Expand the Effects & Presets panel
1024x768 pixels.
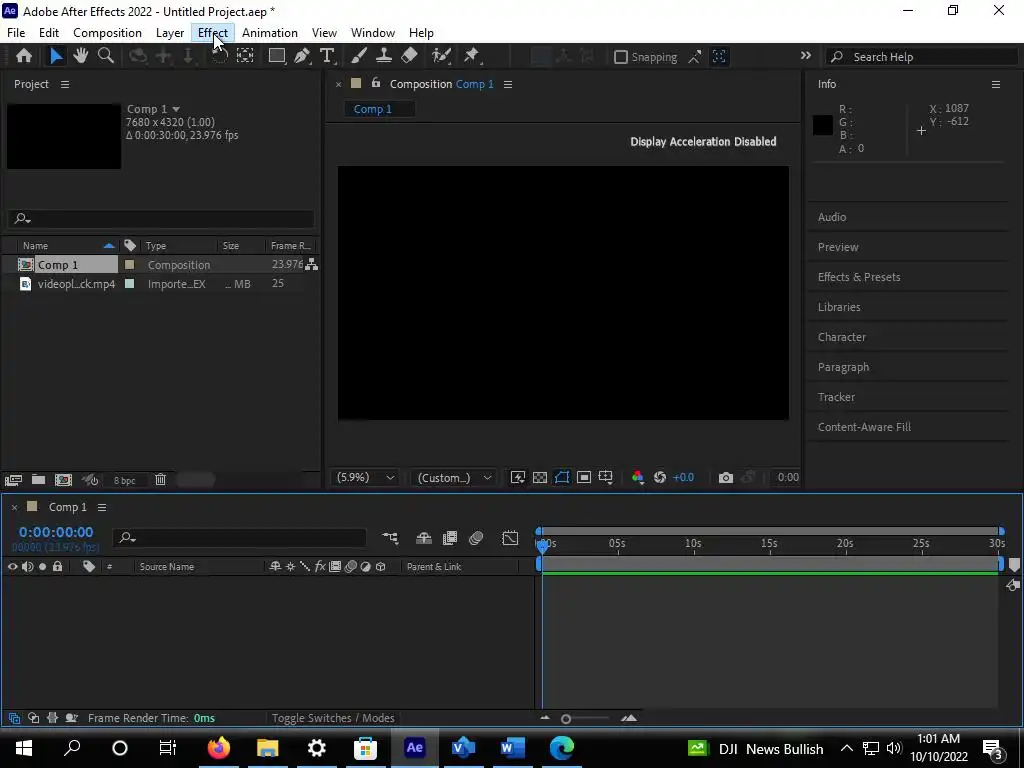(x=859, y=277)
